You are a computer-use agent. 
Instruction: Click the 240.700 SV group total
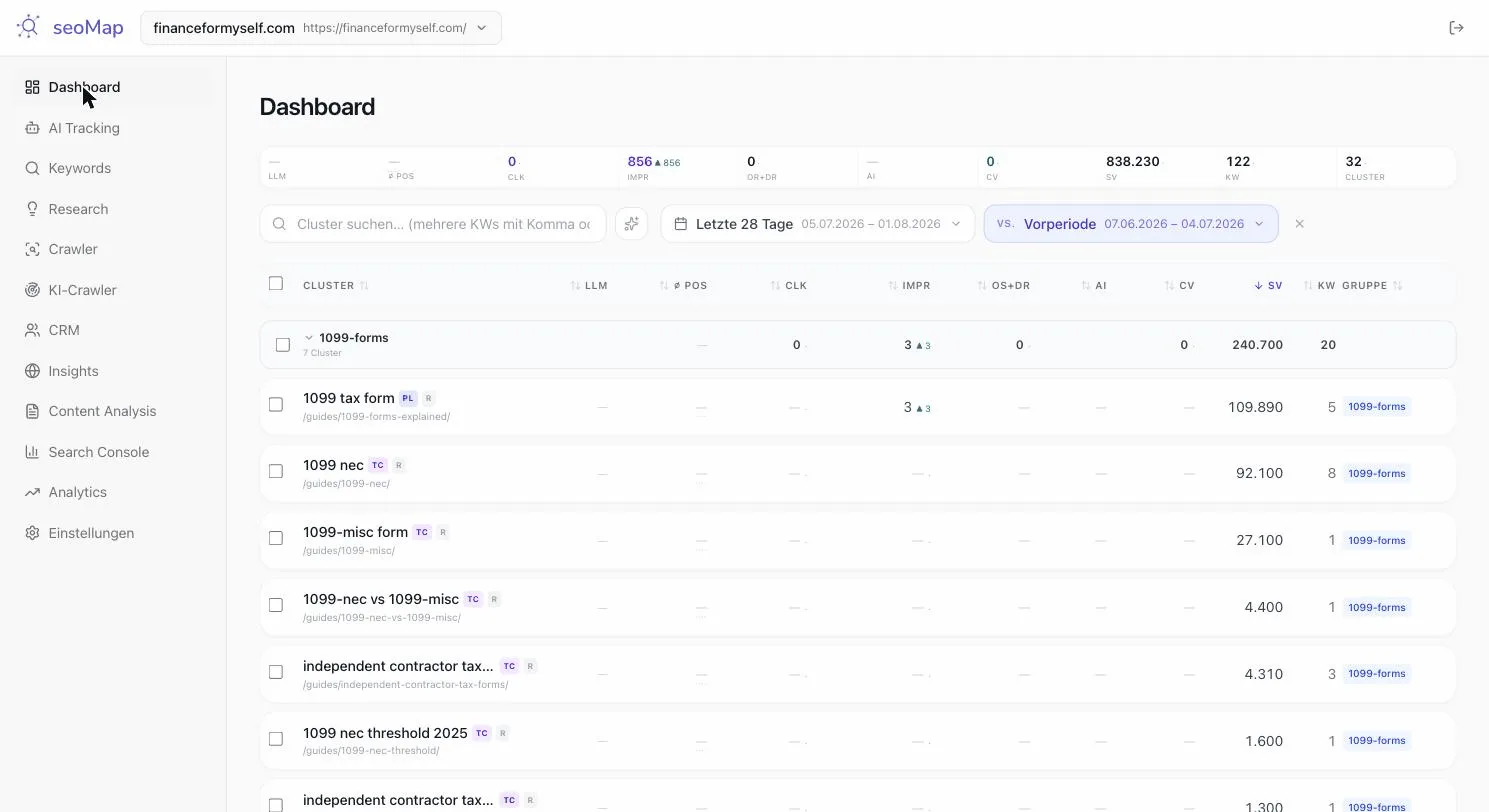(1257, 345)
